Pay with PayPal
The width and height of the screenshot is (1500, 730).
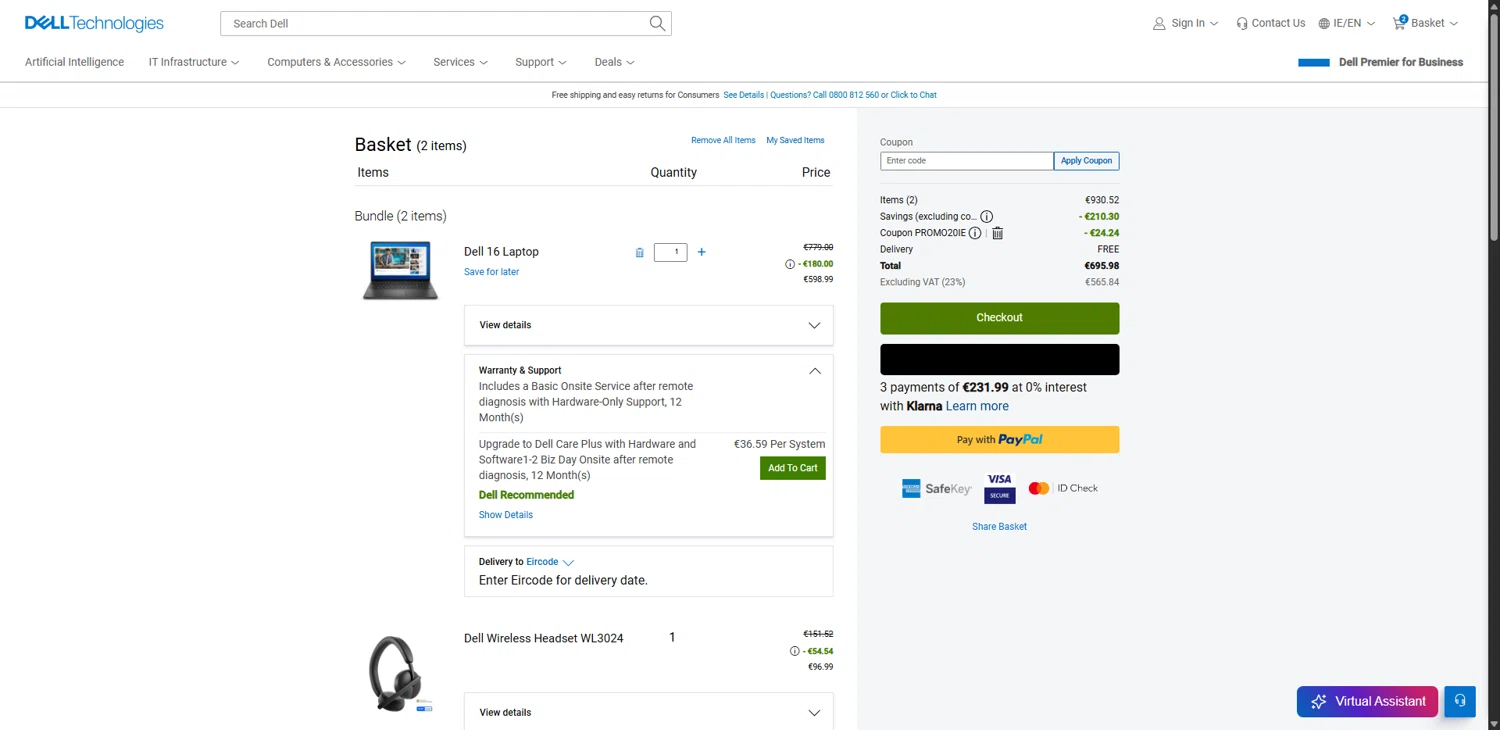(x=999, y=440)
